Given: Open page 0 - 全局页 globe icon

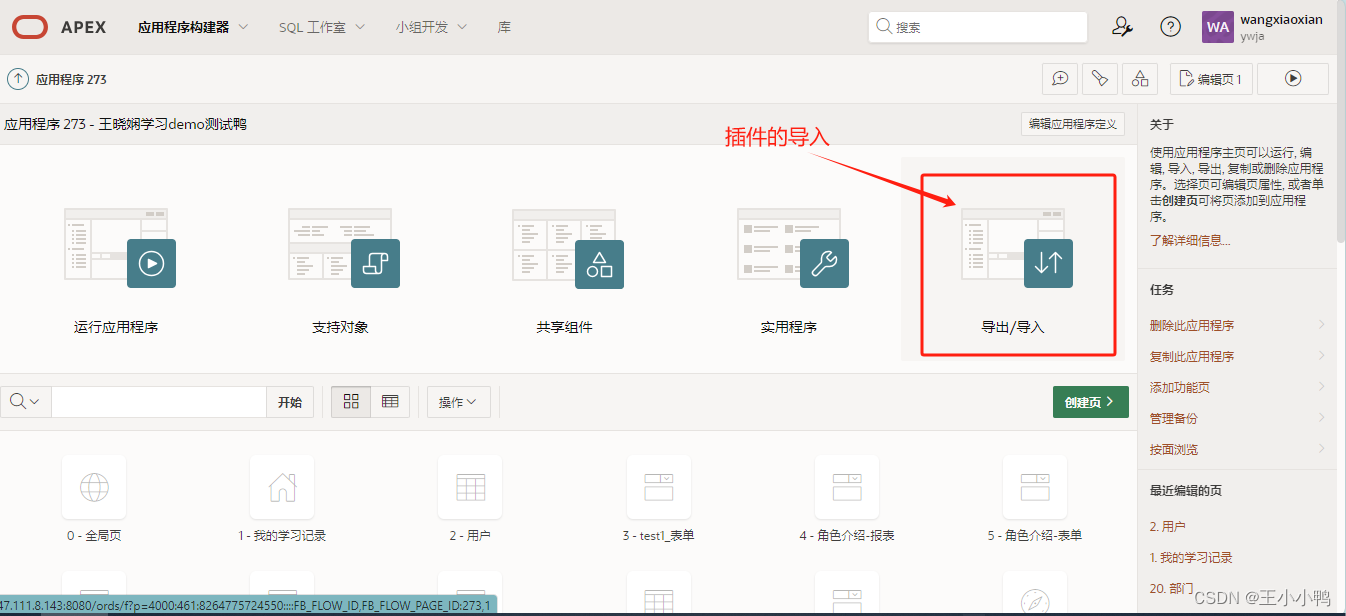Looking at the screenshot, I should [x=94, y=487].
